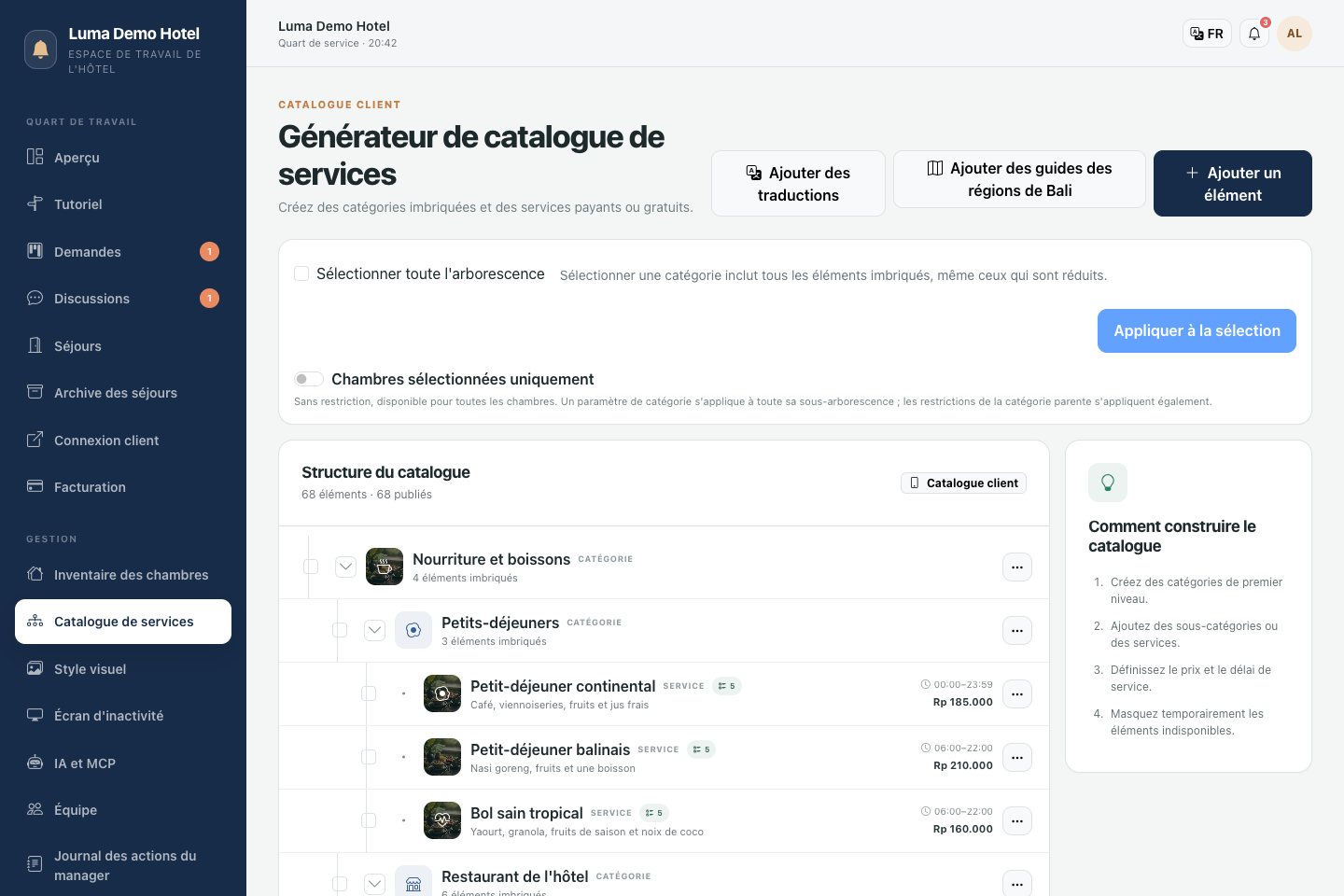Image resolution: width=1344 pixels, height=896 pixels.
Task: Click the Rp 160.000 price
Action: [x=963, y=829]
